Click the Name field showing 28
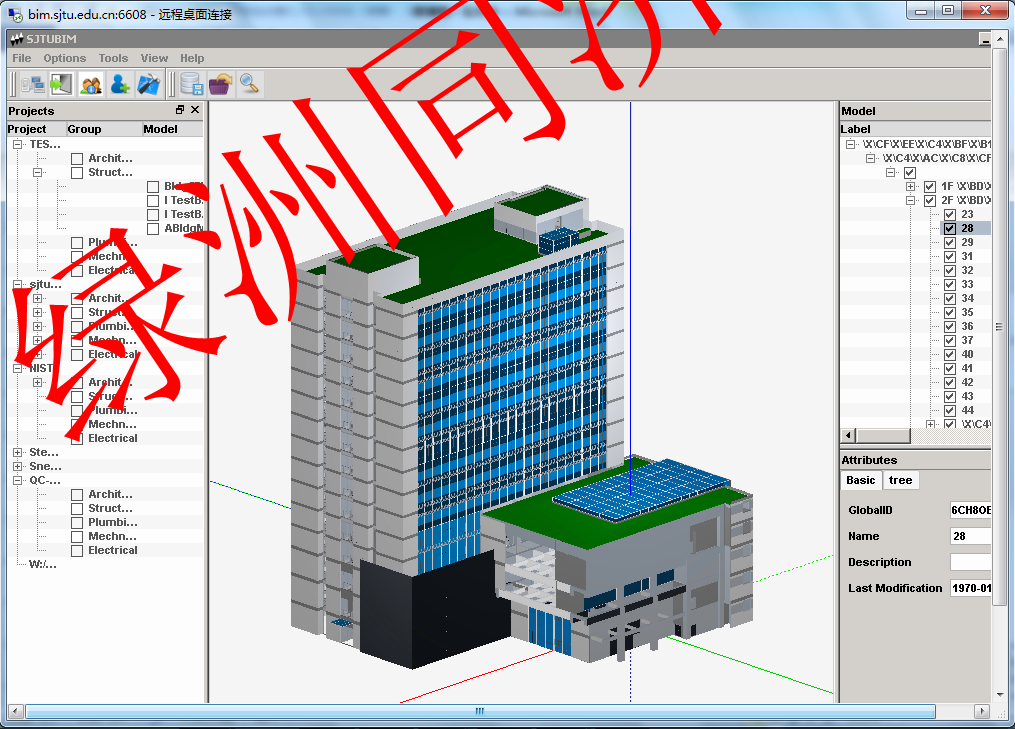Image resolution: width=1015 pixels, height=729 pixels. pyautogui.click(x=970, y=536)
